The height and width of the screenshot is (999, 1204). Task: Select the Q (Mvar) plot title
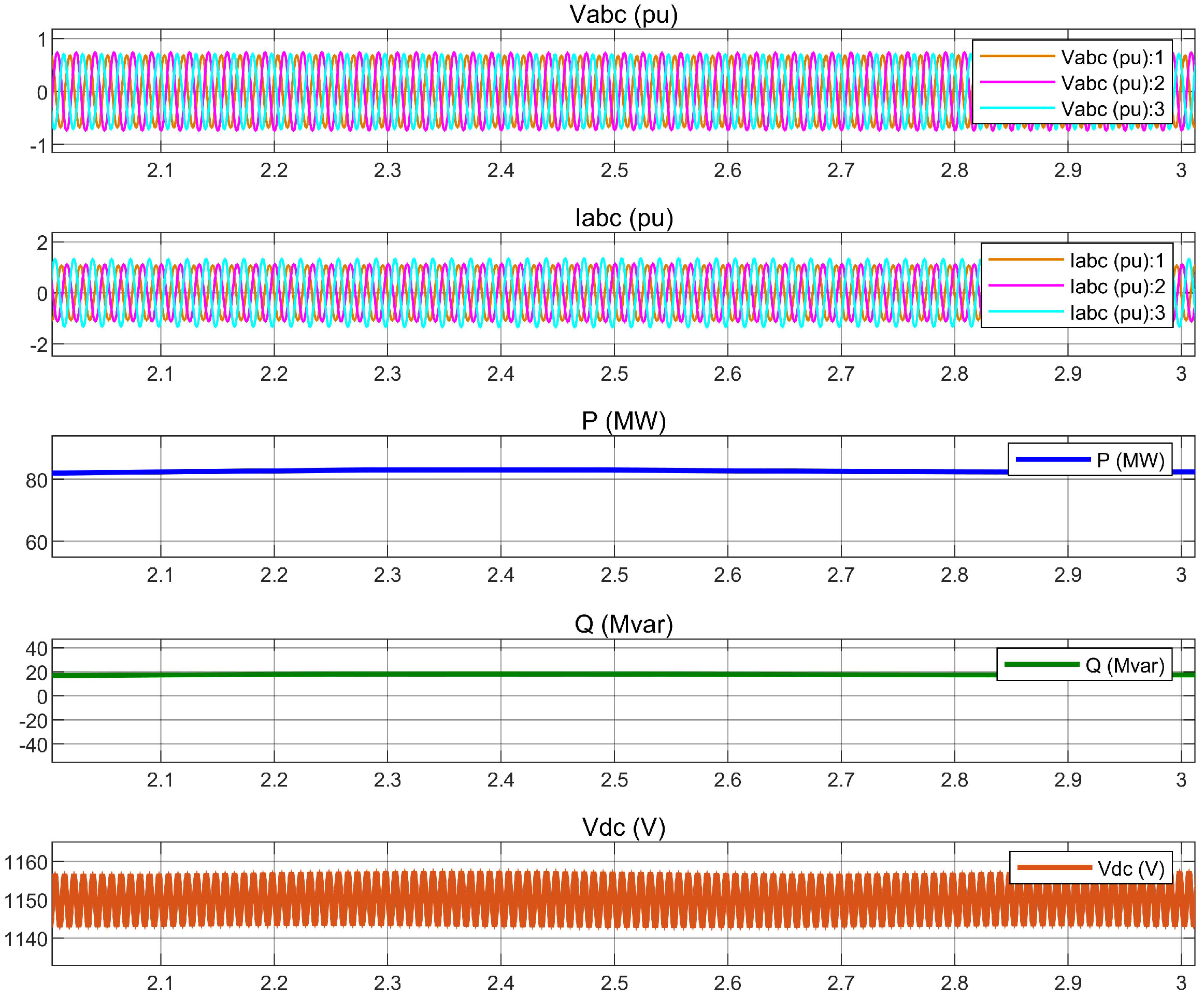pos(623,624)
